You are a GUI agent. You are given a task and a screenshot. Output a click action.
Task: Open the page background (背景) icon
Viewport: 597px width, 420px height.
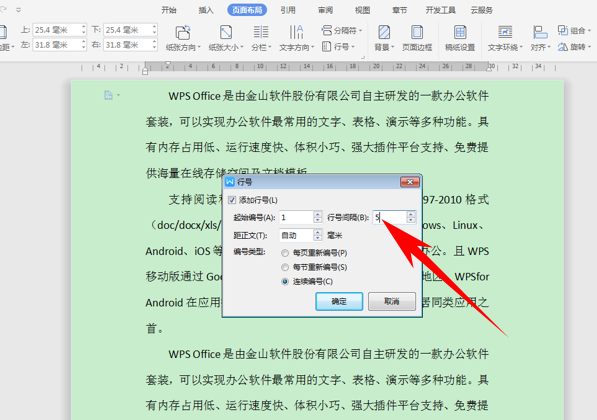(x=384, y=33)
